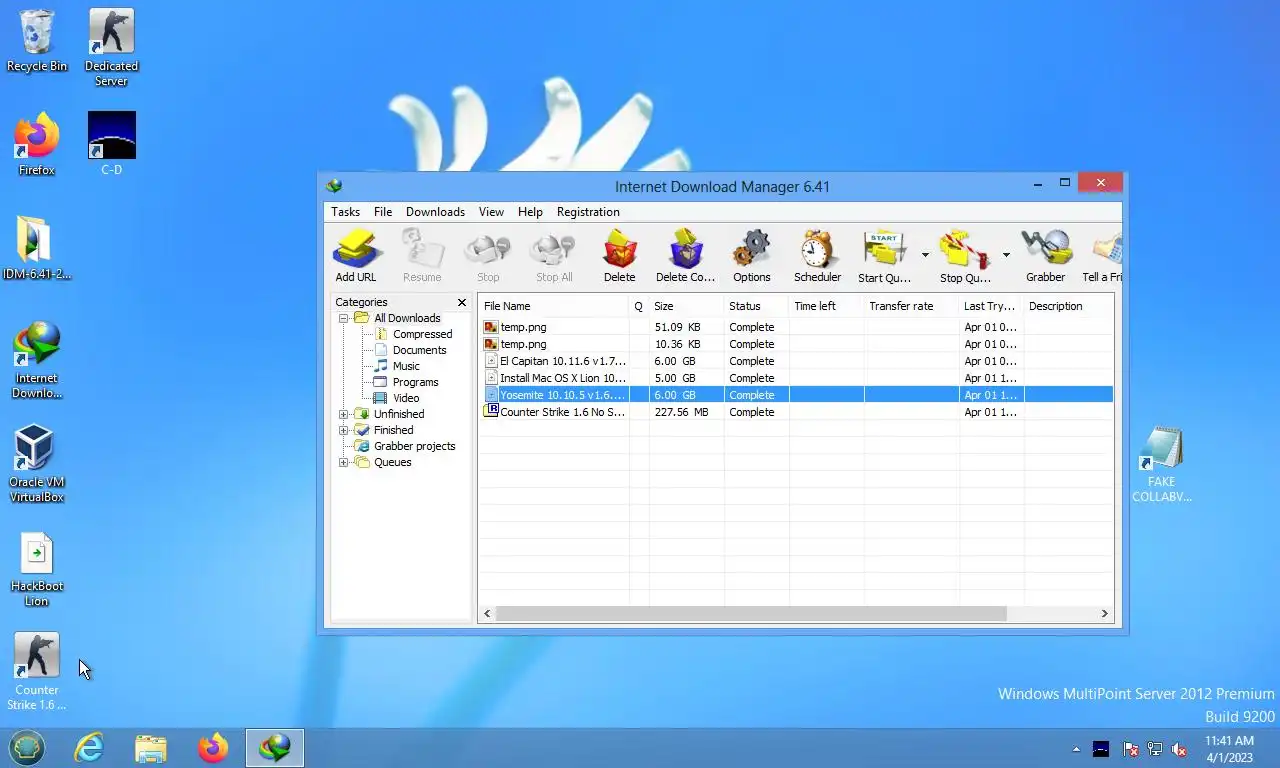Click the Start Queue toolbar icon

[885, 256]
